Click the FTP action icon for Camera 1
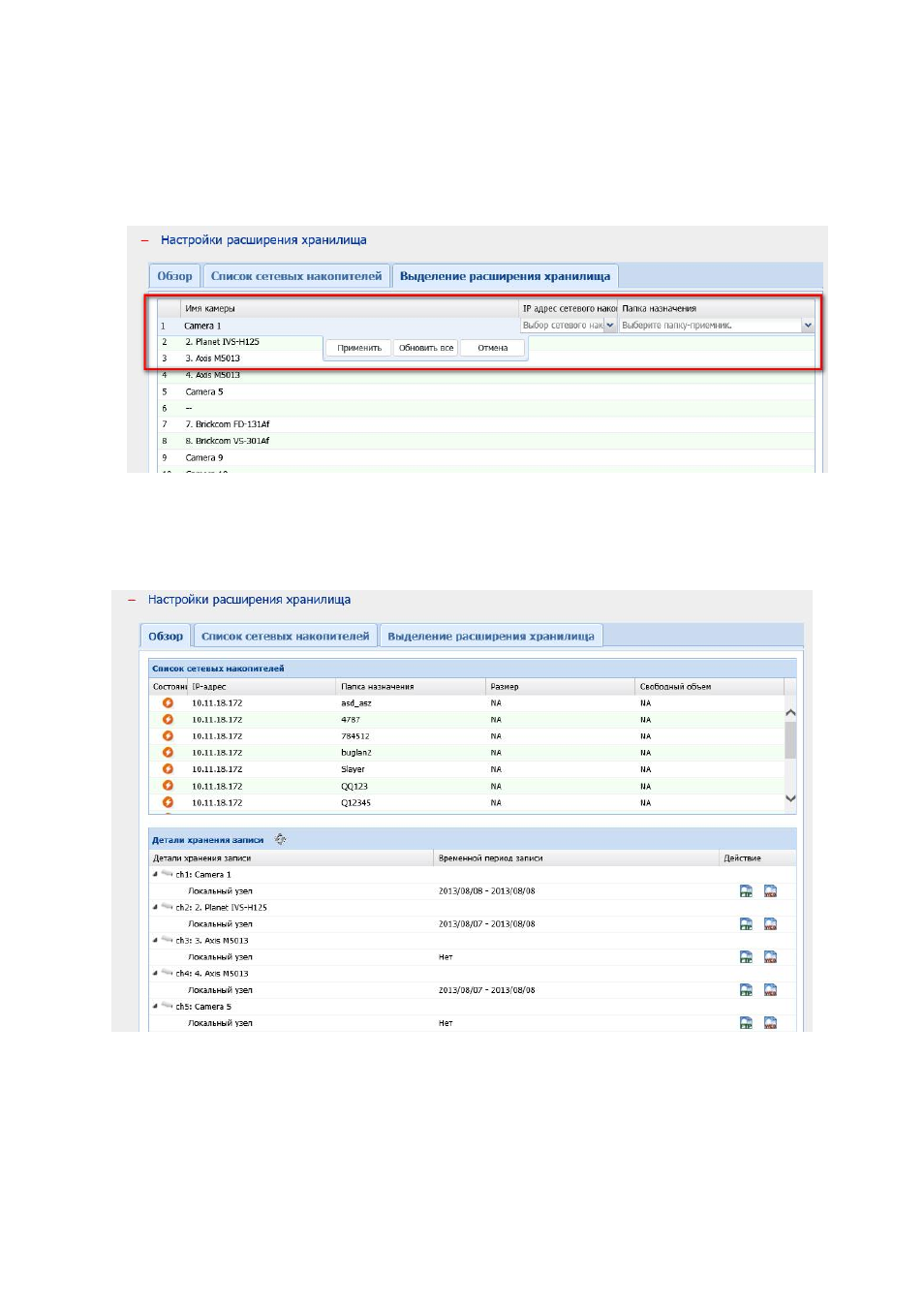 pos(746,891)
